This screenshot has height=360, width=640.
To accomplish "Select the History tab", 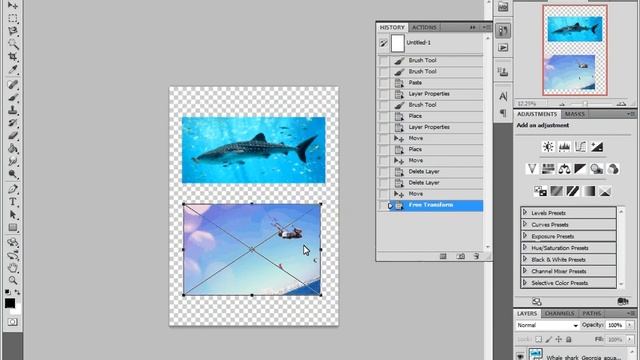I will pos(392,27).
